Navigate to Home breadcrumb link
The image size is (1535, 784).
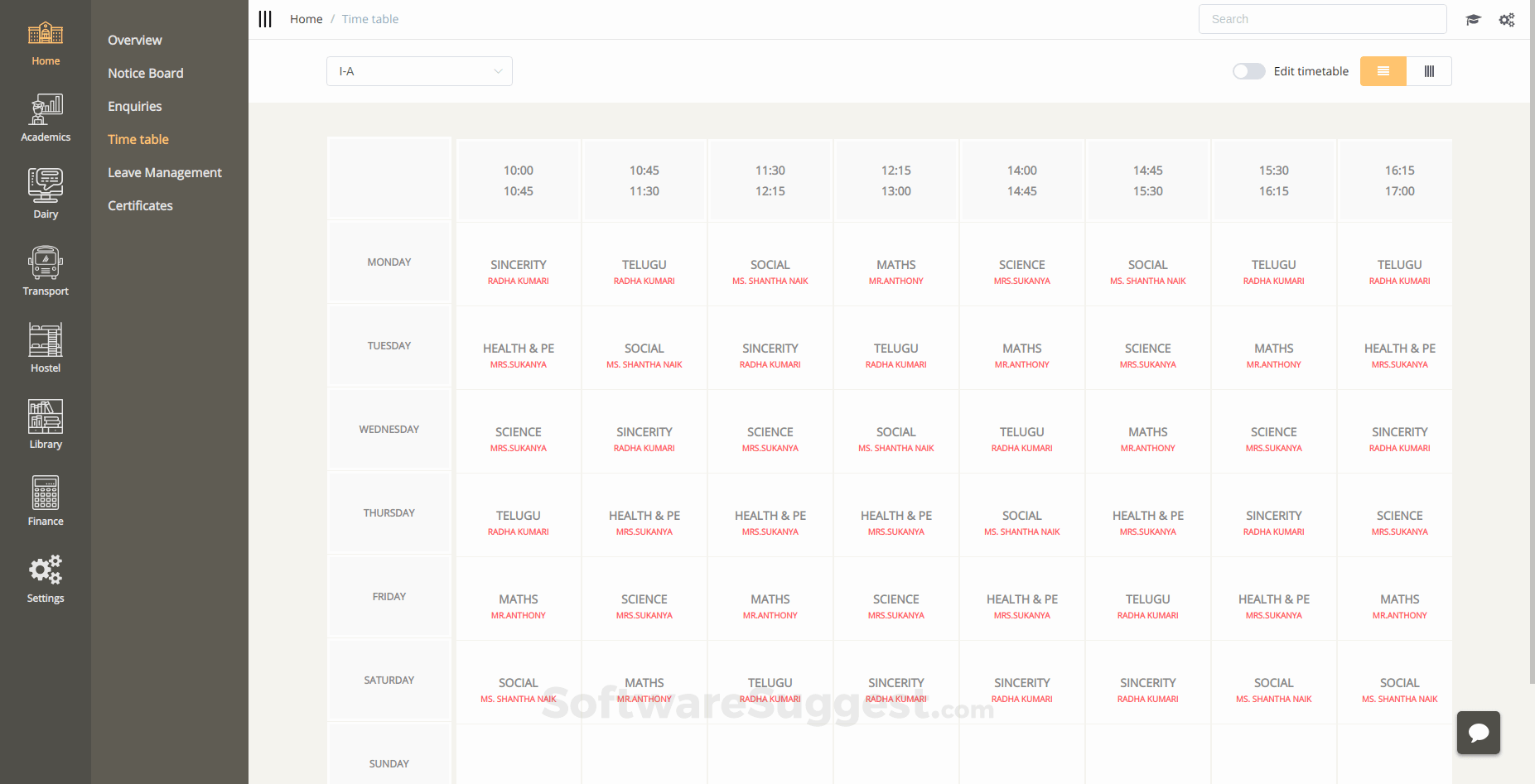pyautogui.click(x=307, y=19)
